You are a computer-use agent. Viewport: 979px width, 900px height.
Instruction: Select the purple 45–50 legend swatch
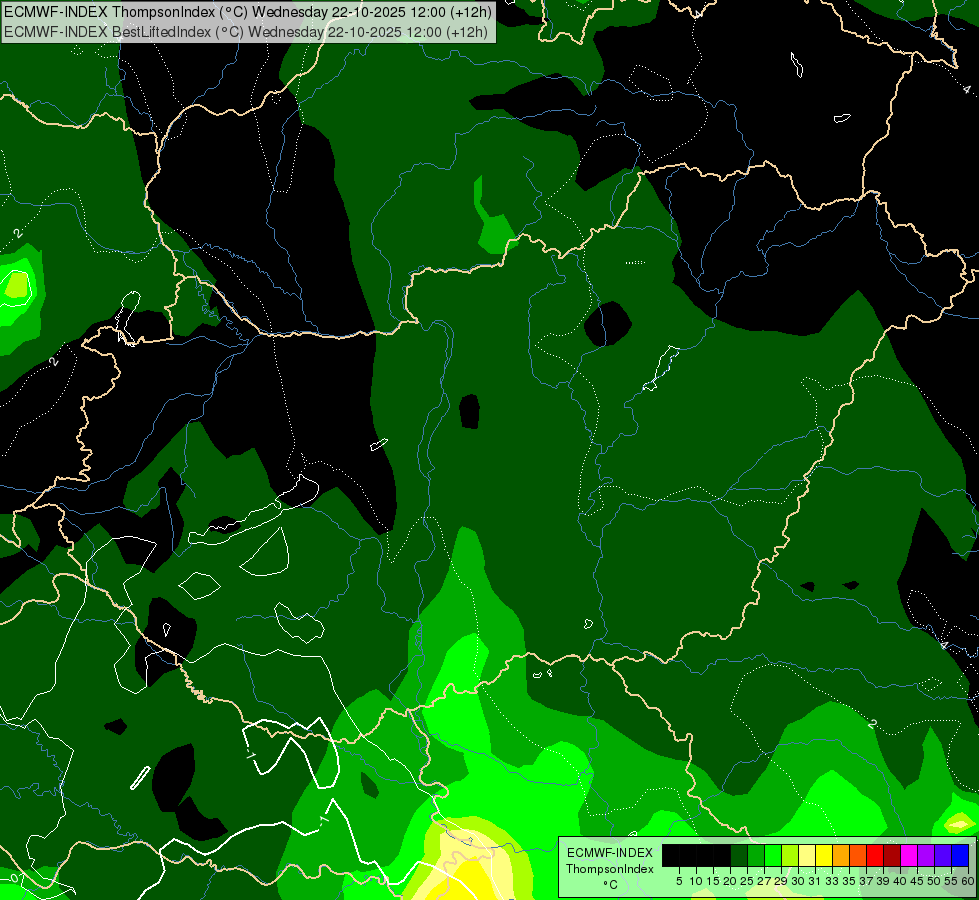pos(926,855)
